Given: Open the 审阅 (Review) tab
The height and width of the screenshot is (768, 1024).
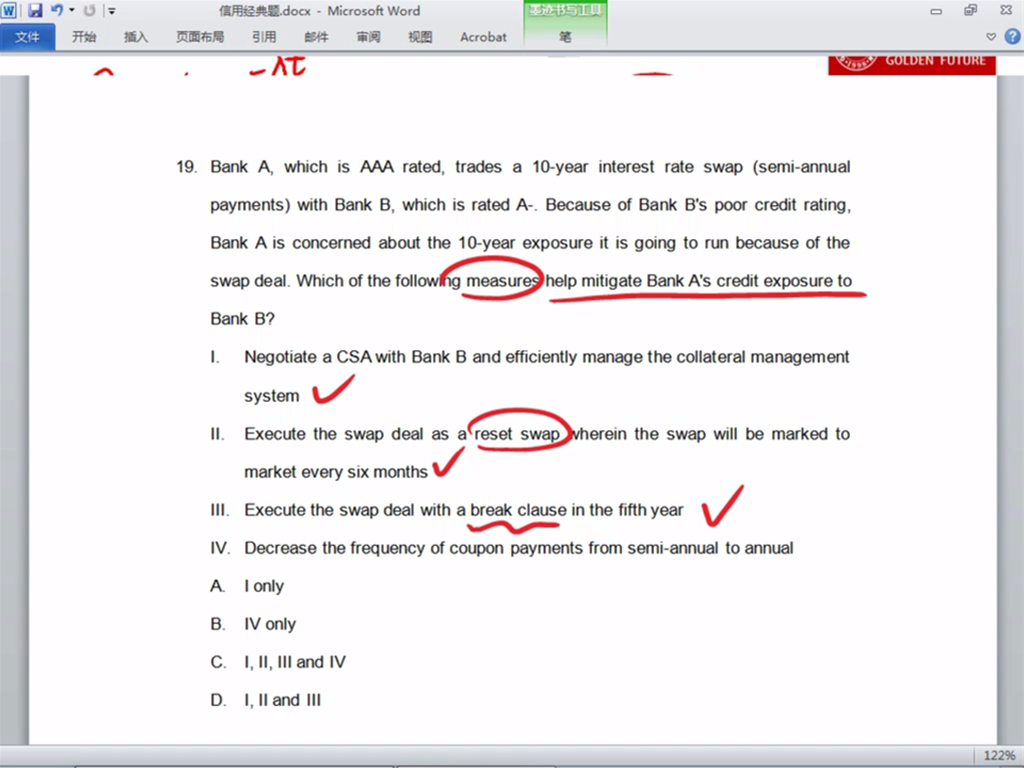Looking at the screenshot, I should pos(368,37).
